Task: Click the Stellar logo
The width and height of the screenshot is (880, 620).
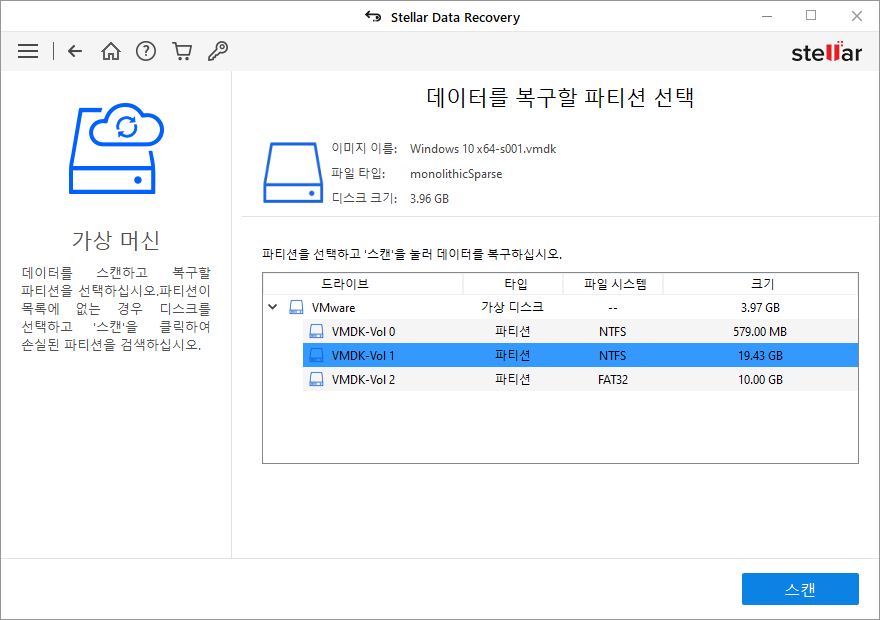Action: tap(826, 52)
